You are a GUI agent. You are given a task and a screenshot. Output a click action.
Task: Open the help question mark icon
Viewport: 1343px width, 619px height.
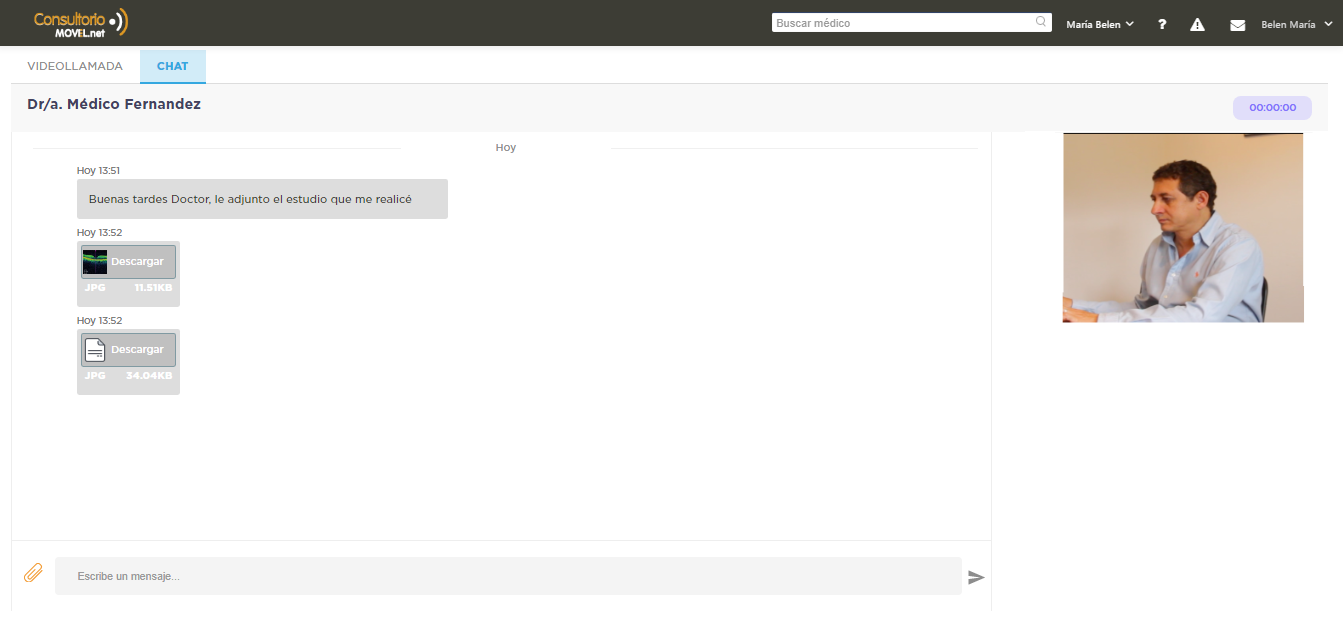[1162, 24]
